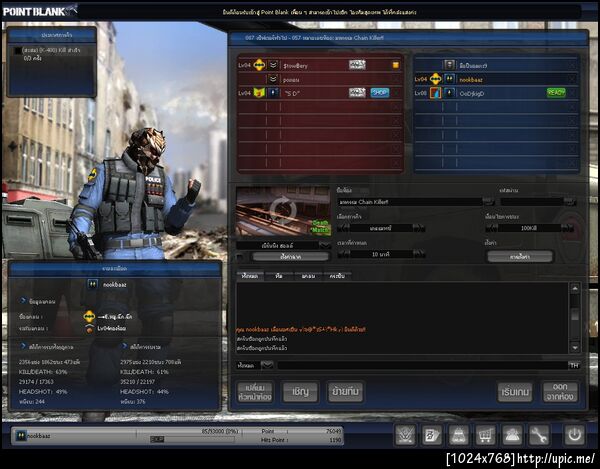Click the green READY badge on OoD§xgD row
This screenshot has height=469, width=600.
[556, 93]
